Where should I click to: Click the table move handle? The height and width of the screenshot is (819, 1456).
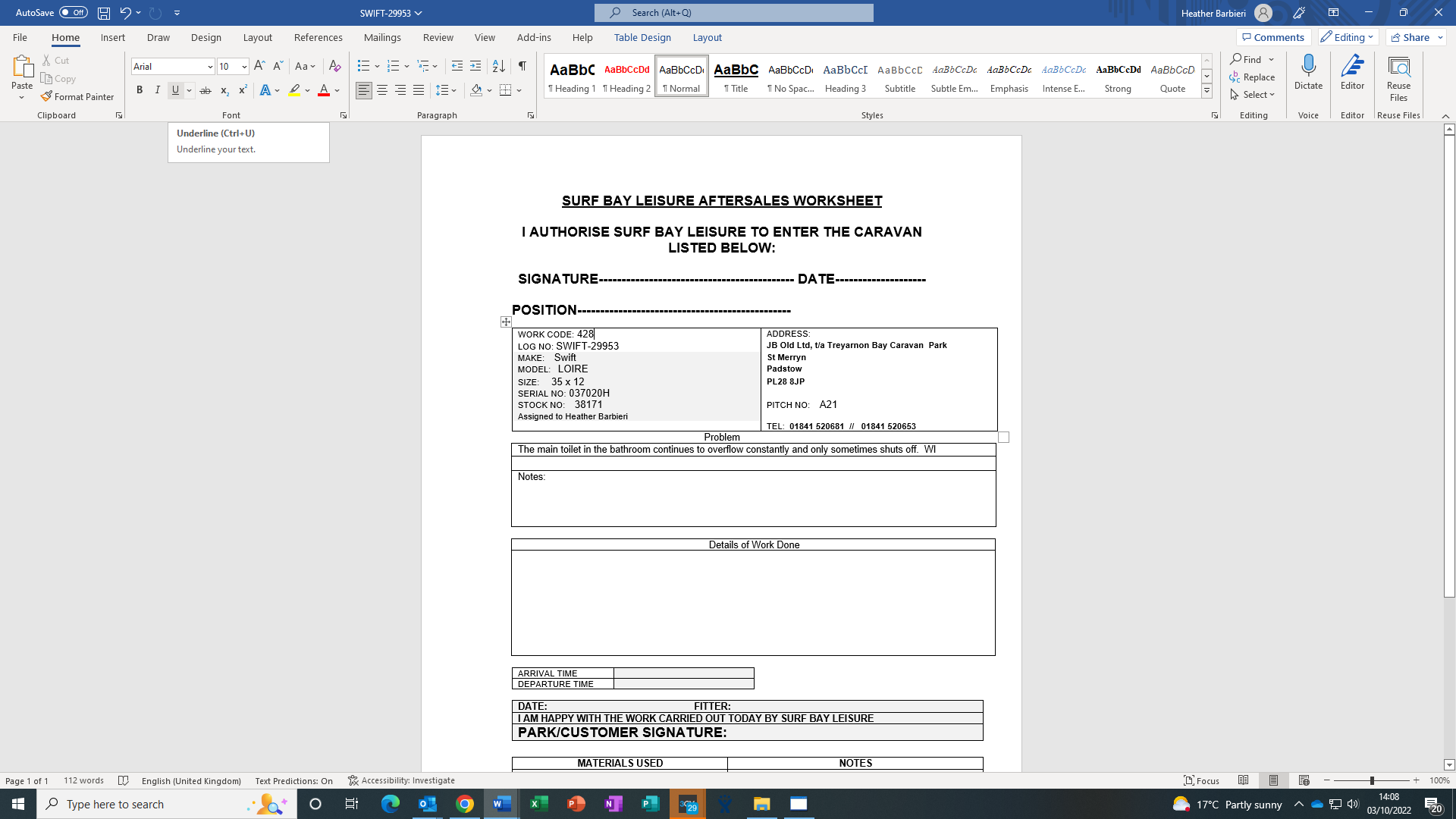click(506, 322)
